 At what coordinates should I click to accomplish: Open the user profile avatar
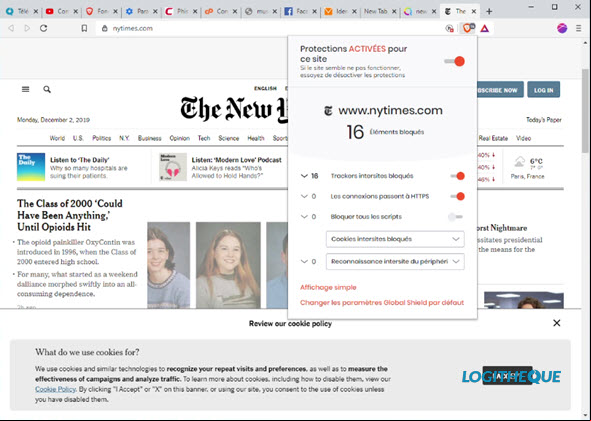tap(562, 28)
